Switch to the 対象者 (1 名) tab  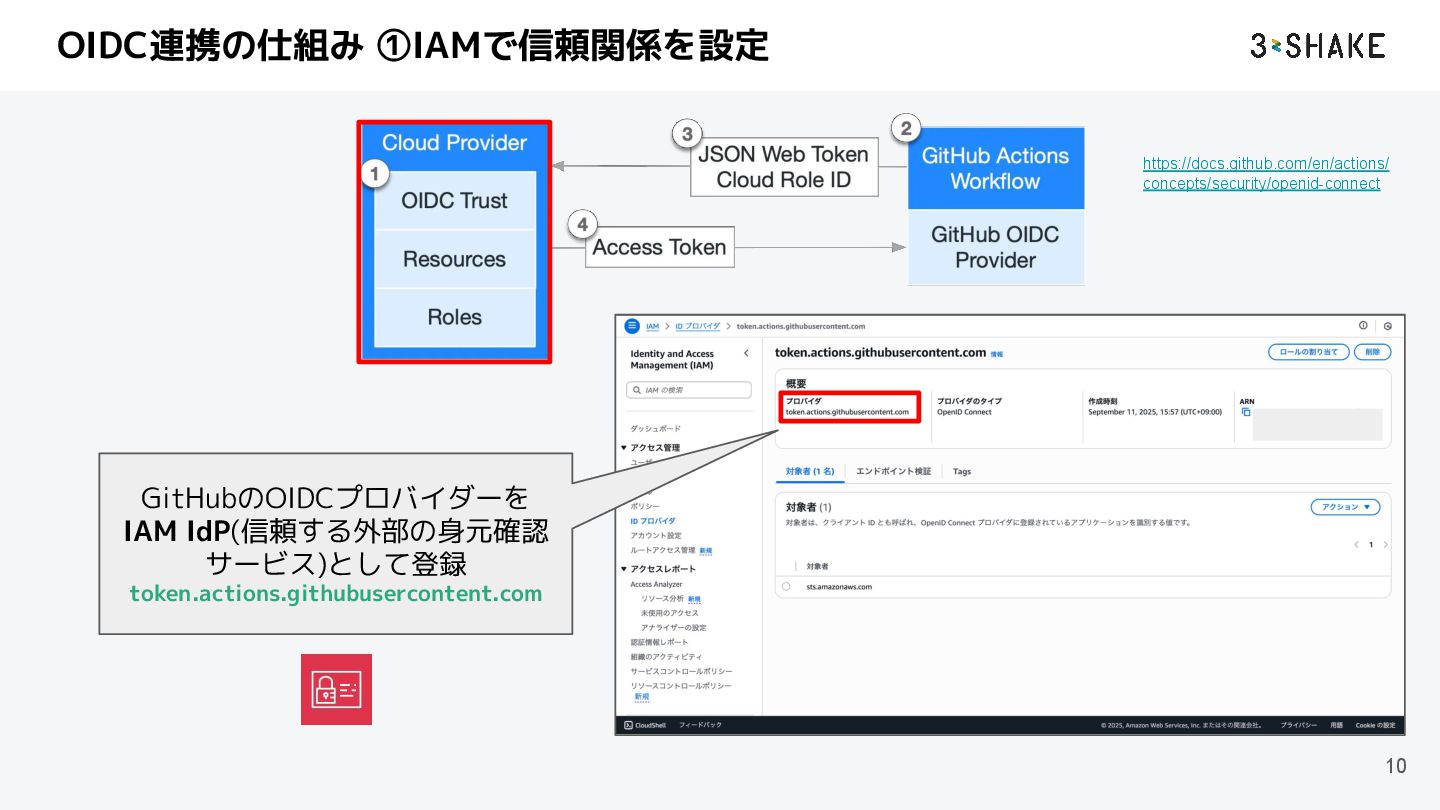tap(810, 471)
